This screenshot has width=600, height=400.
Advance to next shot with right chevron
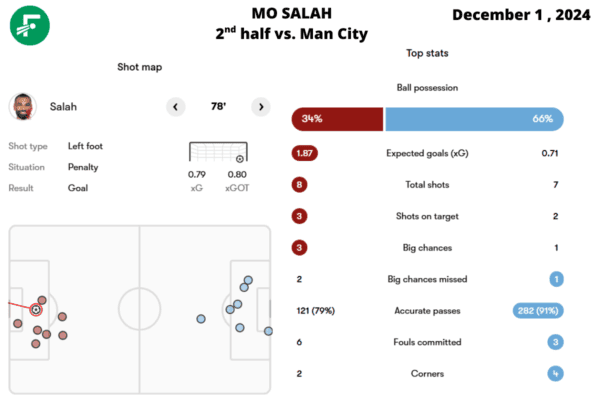coord(261,107)
